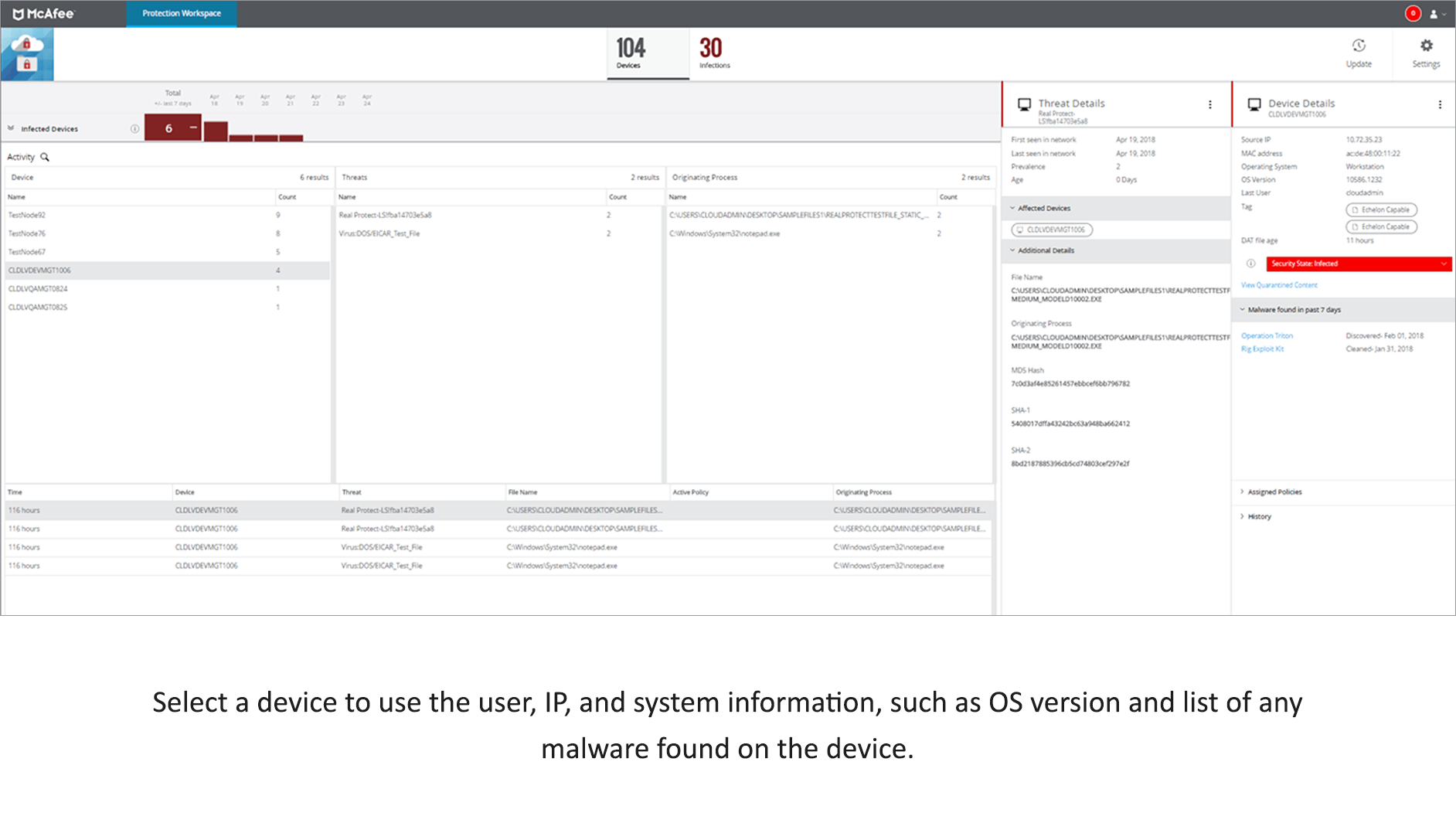Open the user account menu

coord(1436,14)
